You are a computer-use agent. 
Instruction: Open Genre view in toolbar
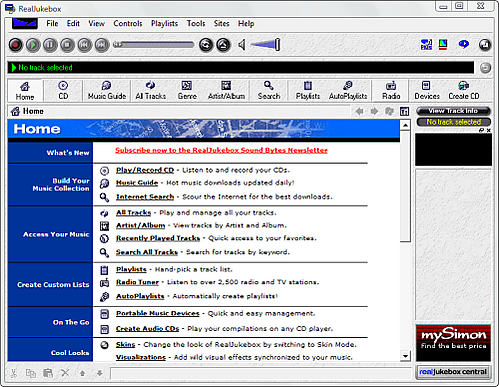(187, 91)
